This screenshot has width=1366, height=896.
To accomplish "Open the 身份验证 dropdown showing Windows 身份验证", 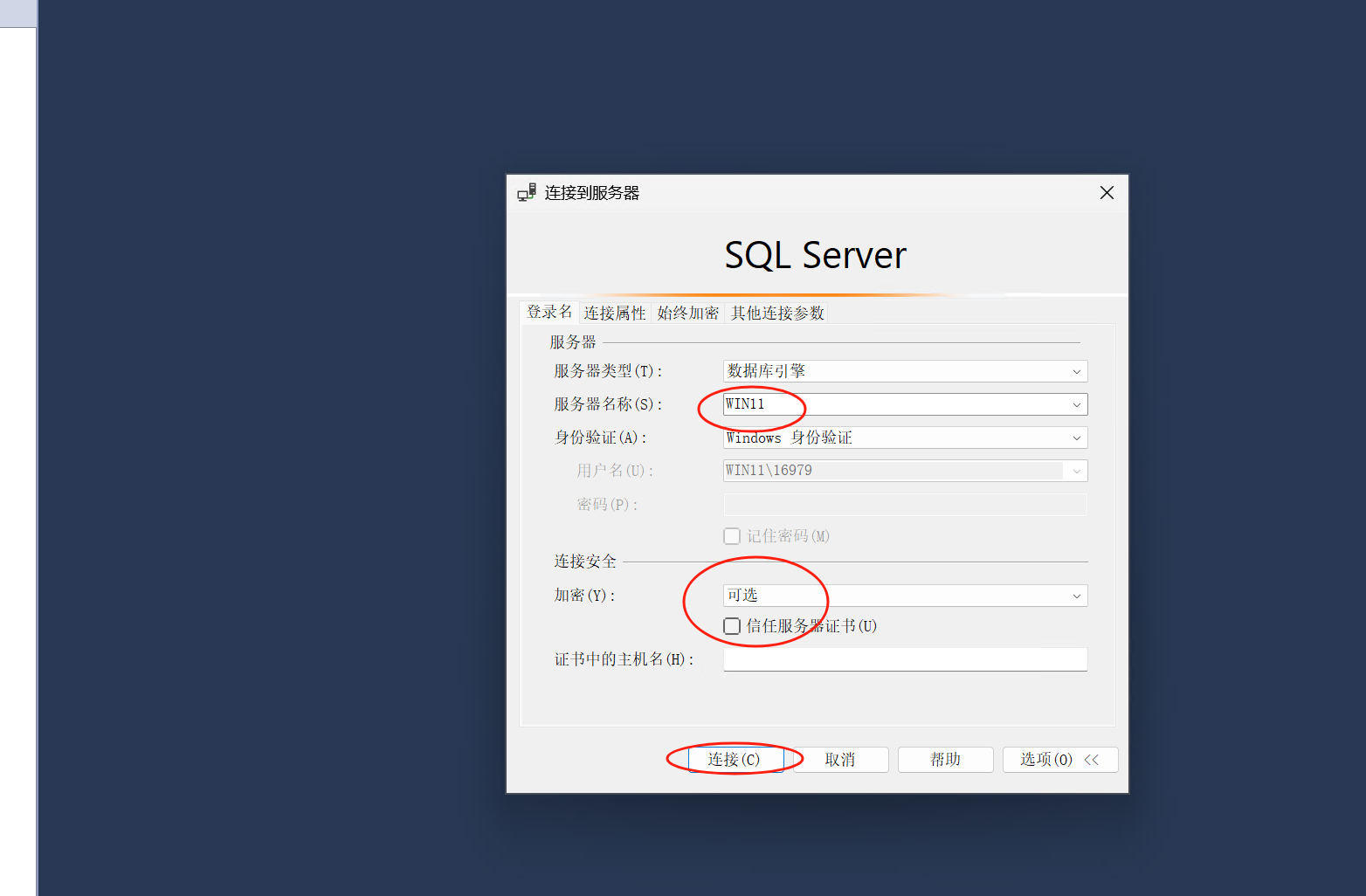I will pos(1076,437).
